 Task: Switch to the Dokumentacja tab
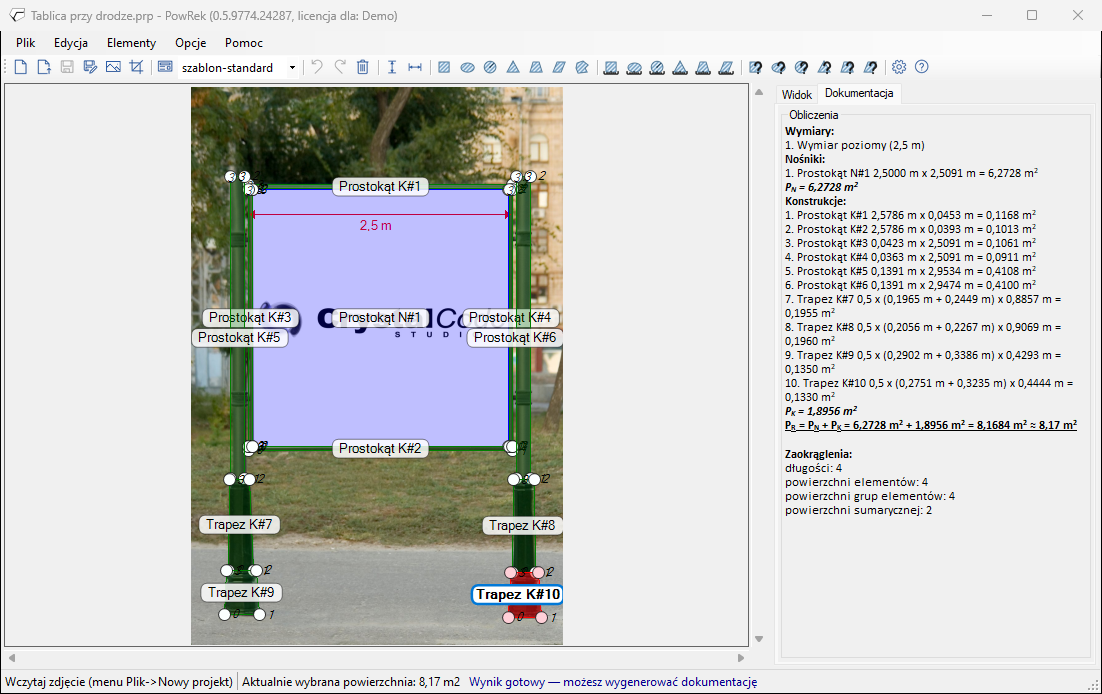click(859, 93)
